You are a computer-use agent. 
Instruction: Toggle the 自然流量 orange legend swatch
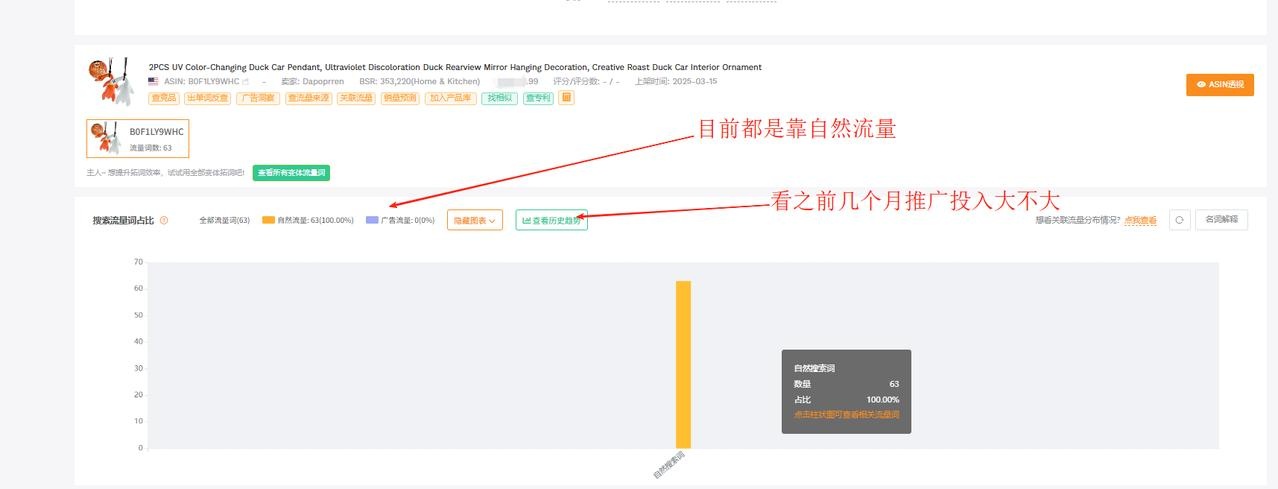(x=268, y=220)
